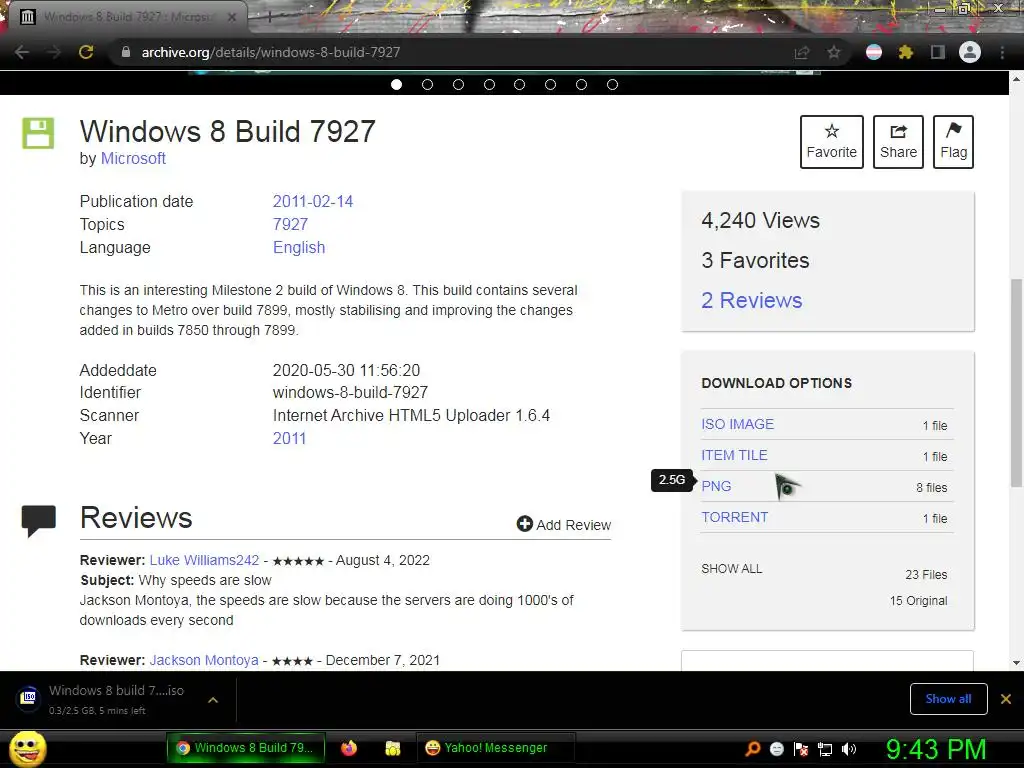
Task: Go back using the browser back arrow
Action: point(22,52)
